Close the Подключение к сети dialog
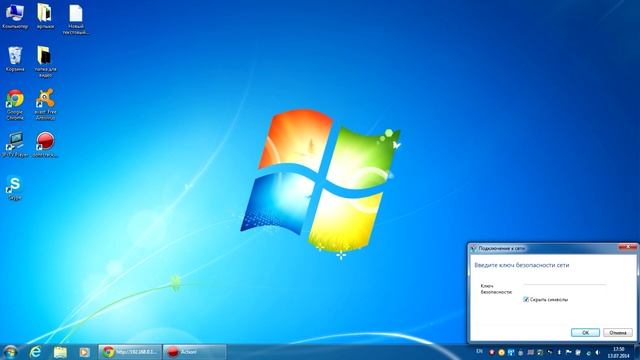Viewport: 640px width, 360px height. point(627,247)
